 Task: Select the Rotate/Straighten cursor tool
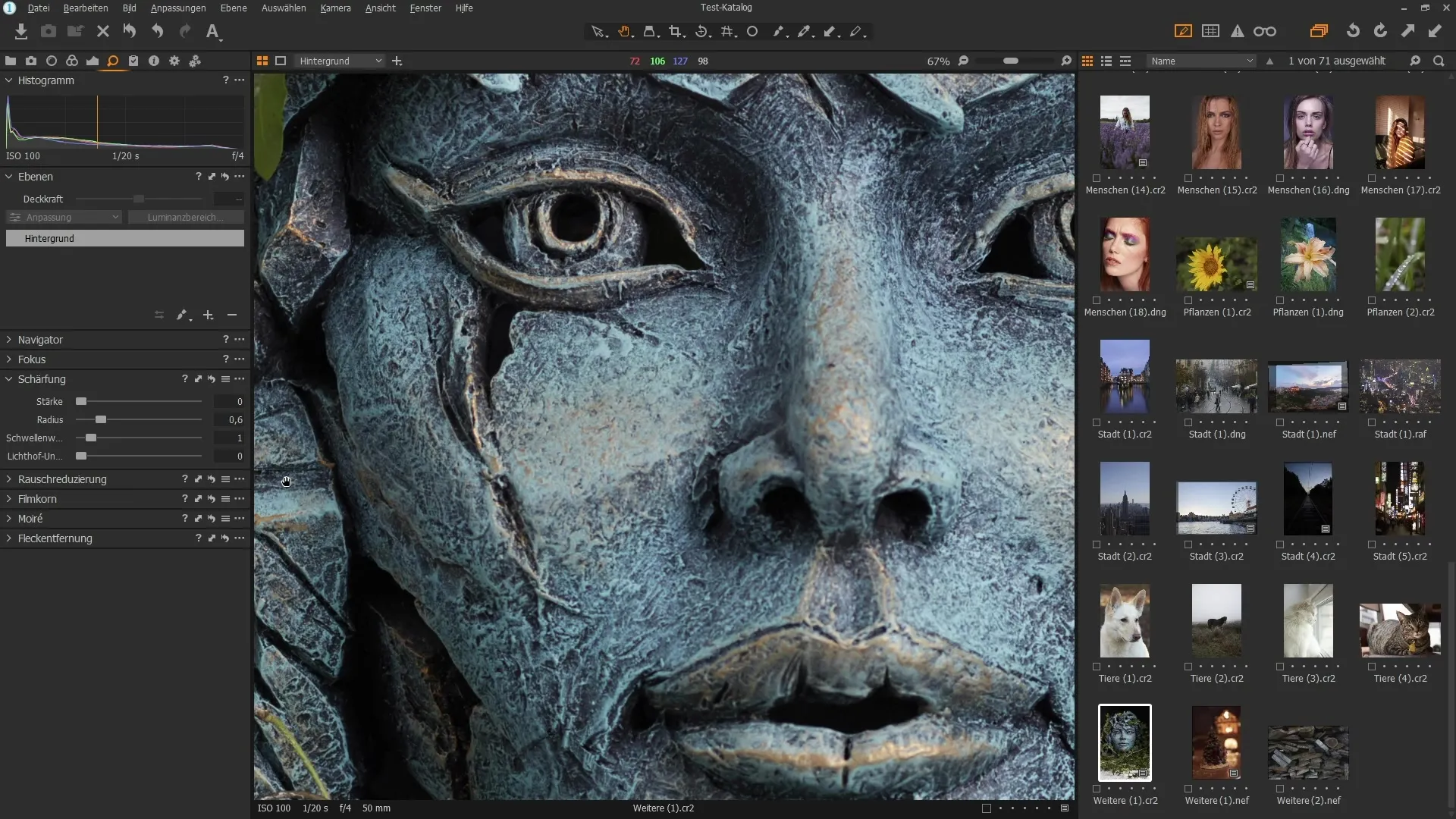[702, 32]
